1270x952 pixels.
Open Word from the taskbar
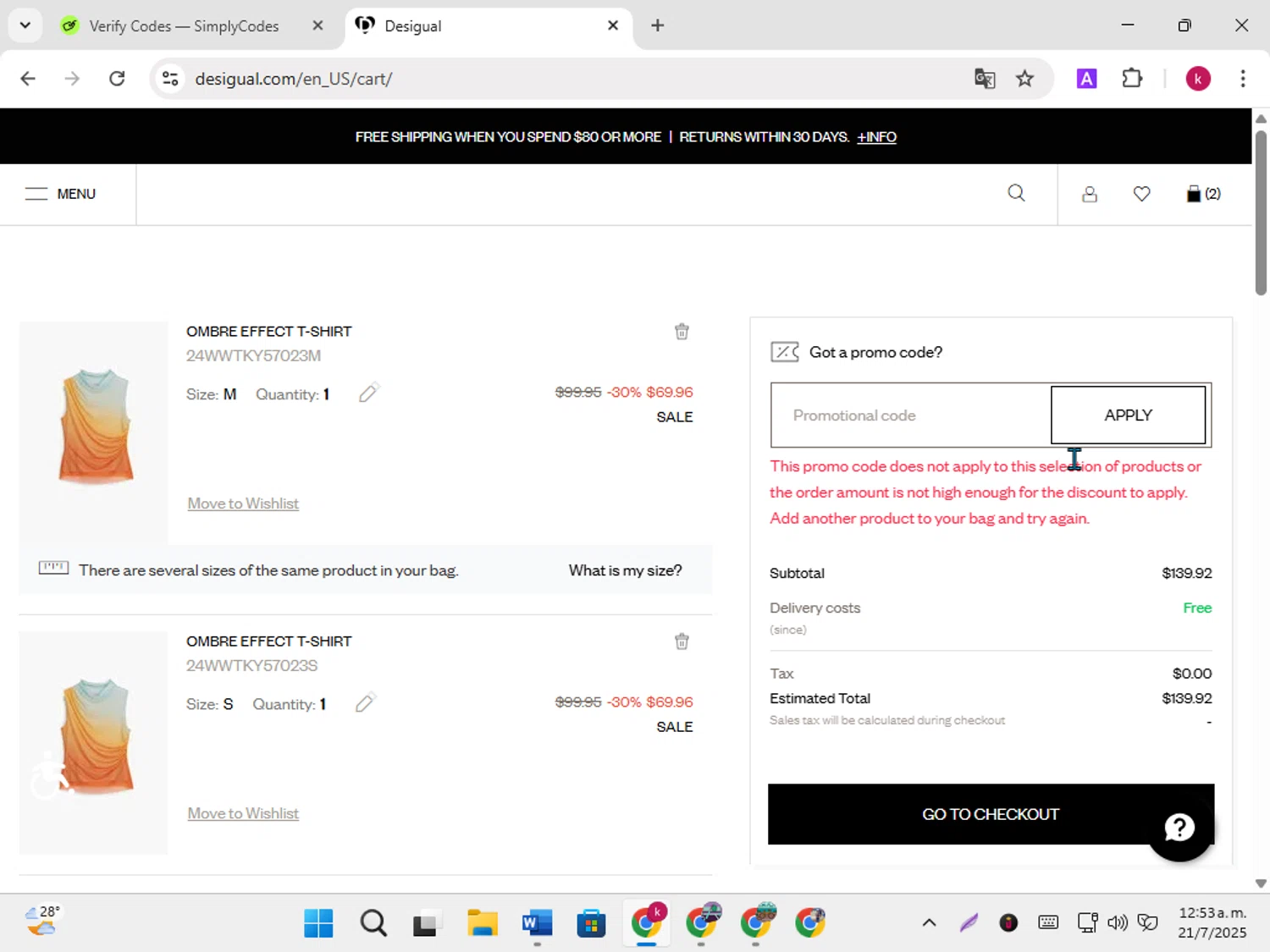point(537,923)
